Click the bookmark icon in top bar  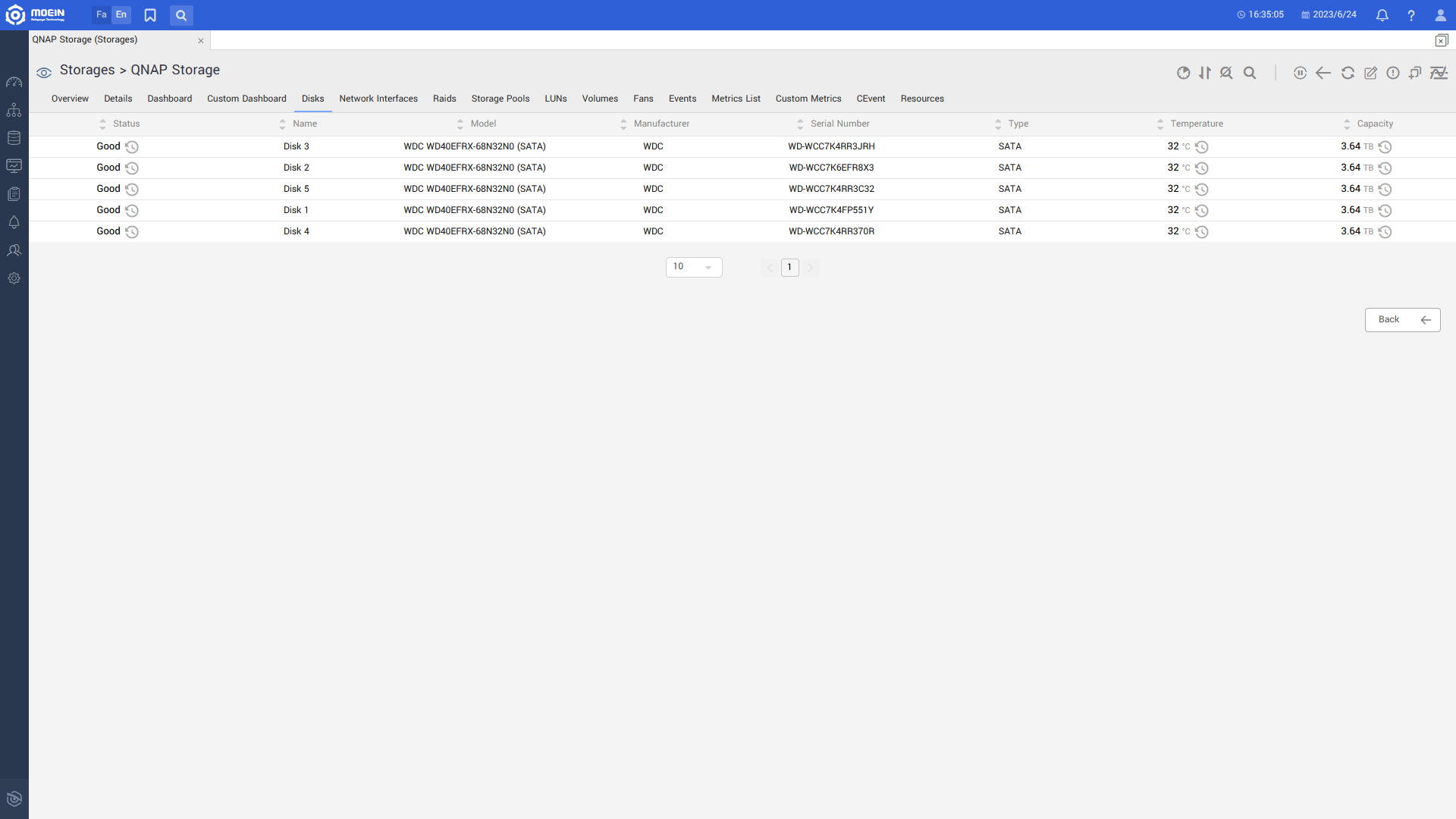[150, 15]
